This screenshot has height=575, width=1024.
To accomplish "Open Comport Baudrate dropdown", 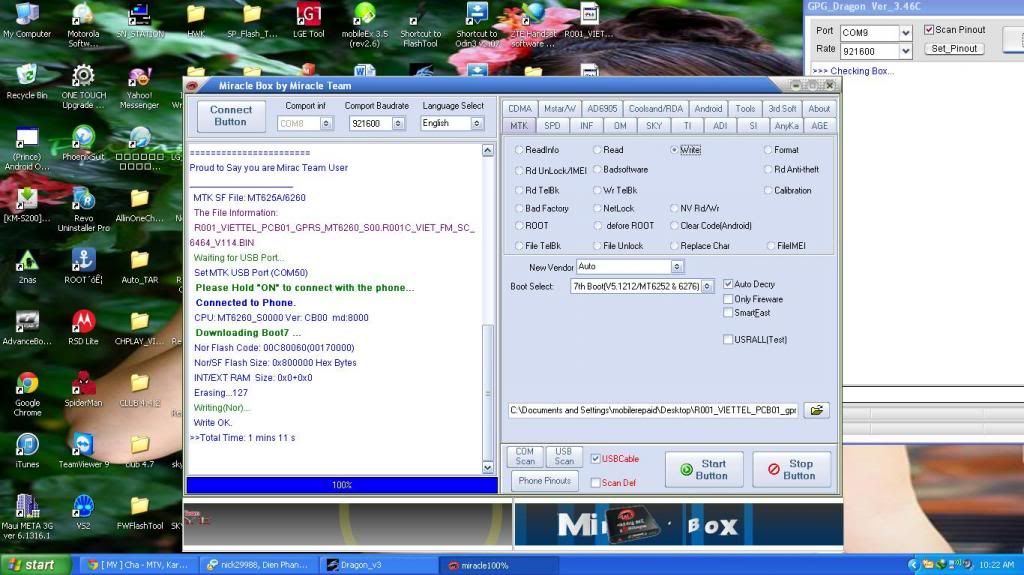I will 398,123.
